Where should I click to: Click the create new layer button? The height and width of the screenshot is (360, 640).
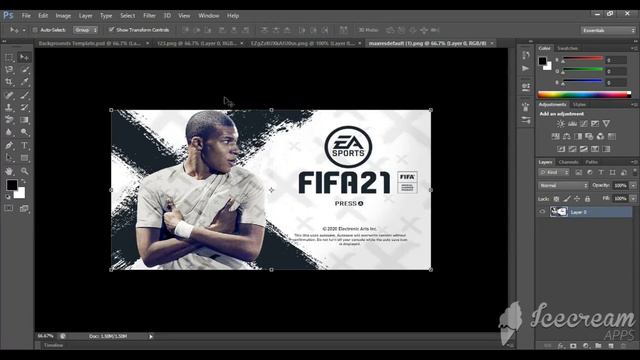pos(611,346)
